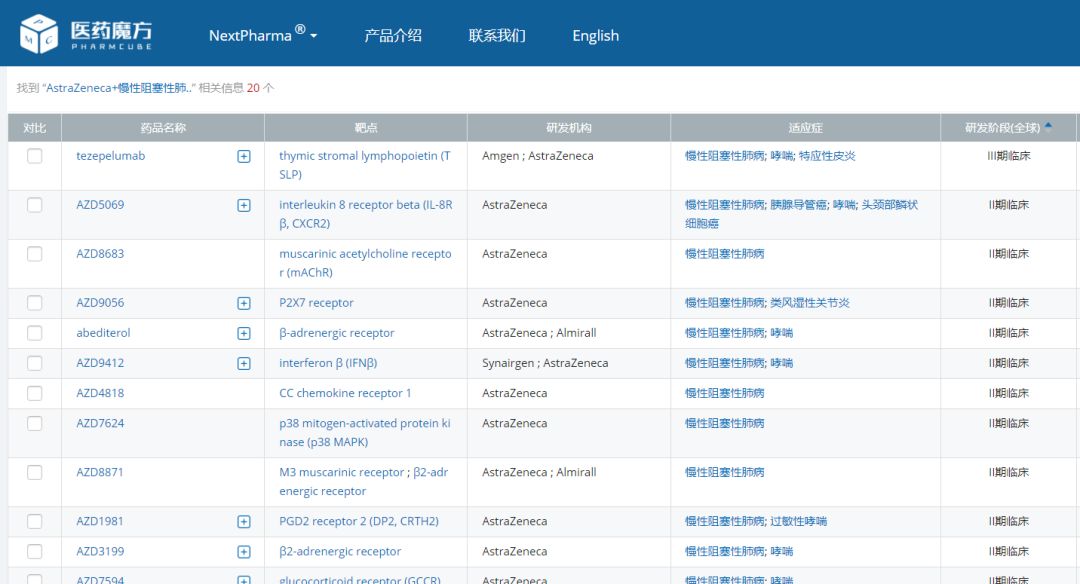Click the 适应症 column header
This screenshot has width=1080, height=584.
coord(805,127)
